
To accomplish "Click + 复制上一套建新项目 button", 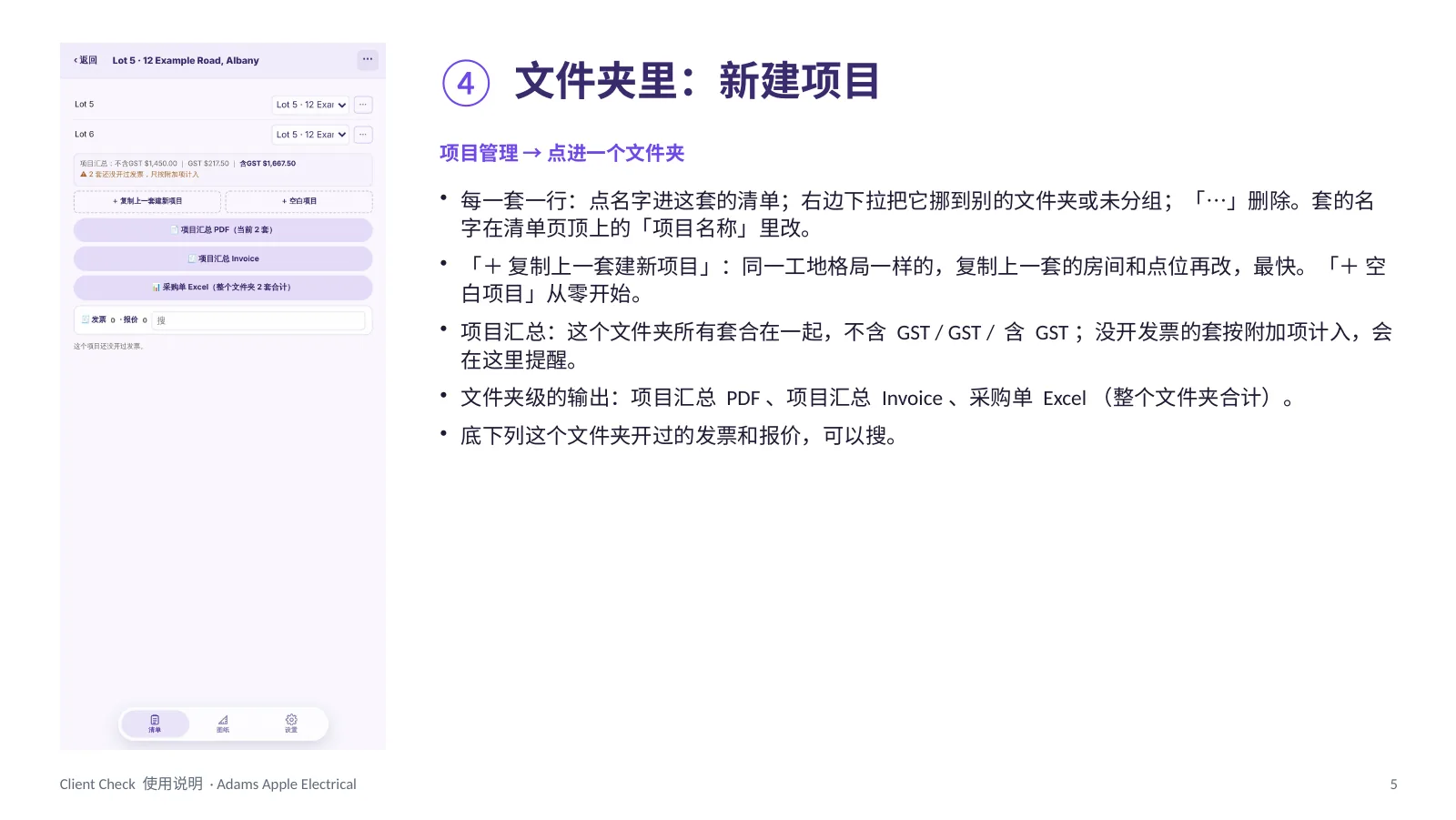I will [x=147, y=201].
